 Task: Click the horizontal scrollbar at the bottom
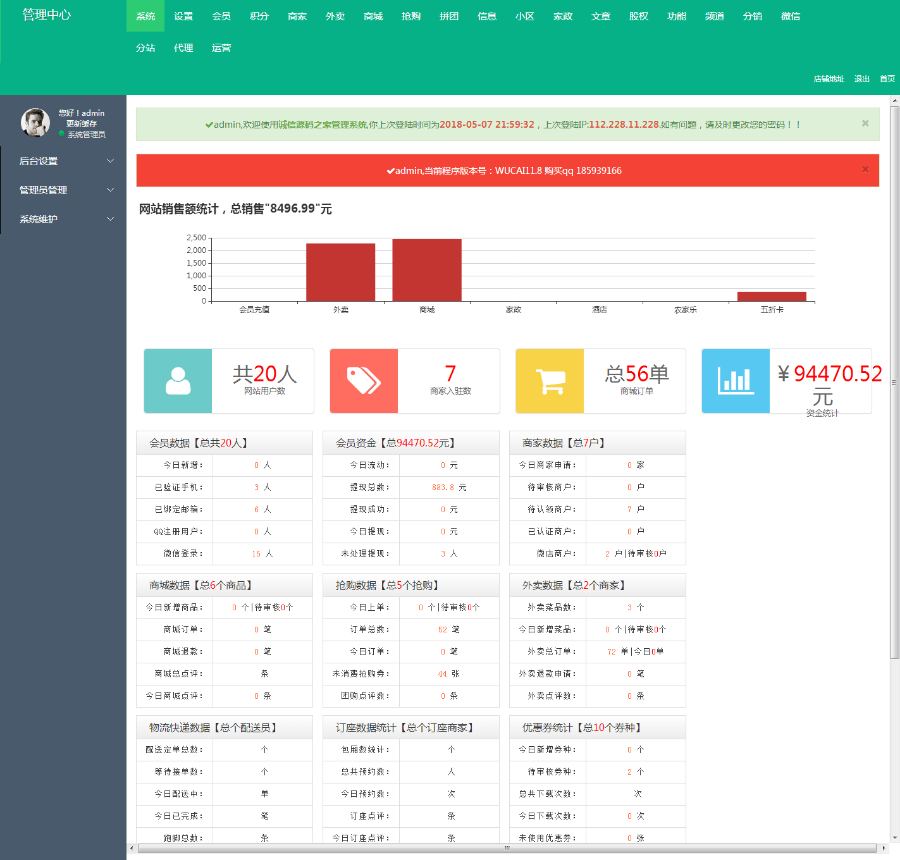[507, 848]
